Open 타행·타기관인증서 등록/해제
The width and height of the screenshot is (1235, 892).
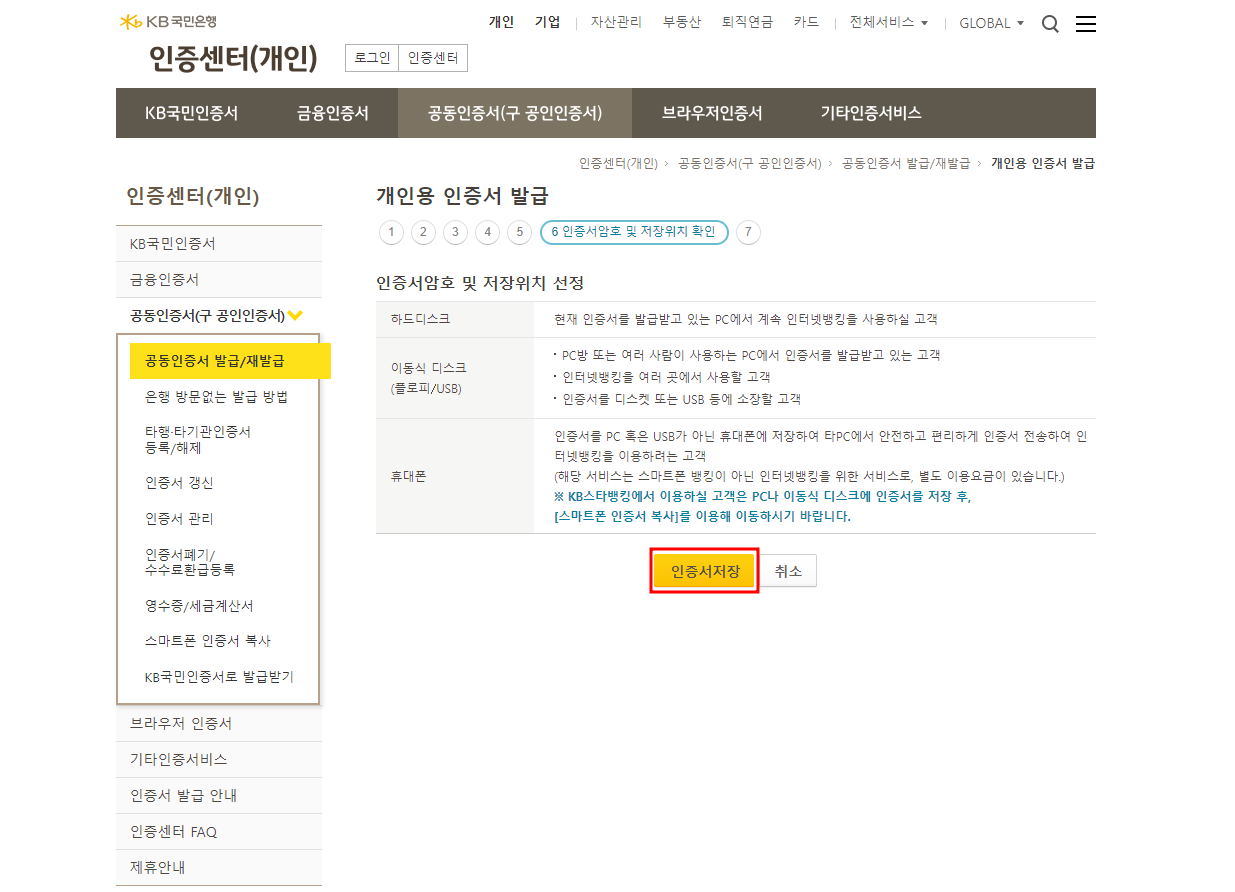198,440
